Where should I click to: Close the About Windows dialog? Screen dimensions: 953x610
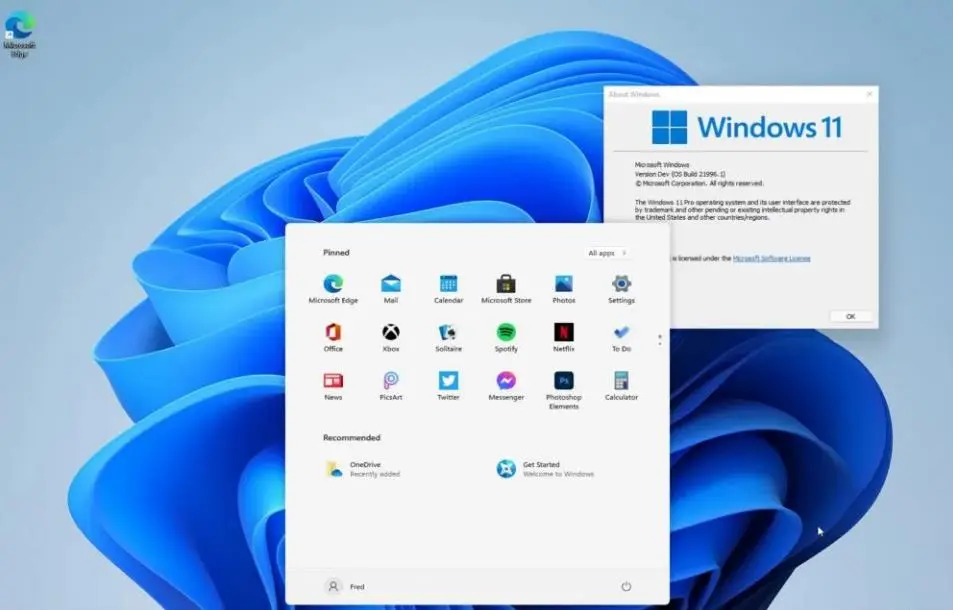click(869, 94)
